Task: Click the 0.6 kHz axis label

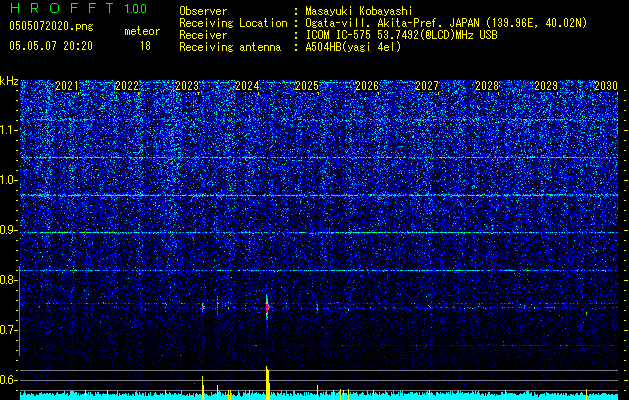Action: tap(9, 380)
